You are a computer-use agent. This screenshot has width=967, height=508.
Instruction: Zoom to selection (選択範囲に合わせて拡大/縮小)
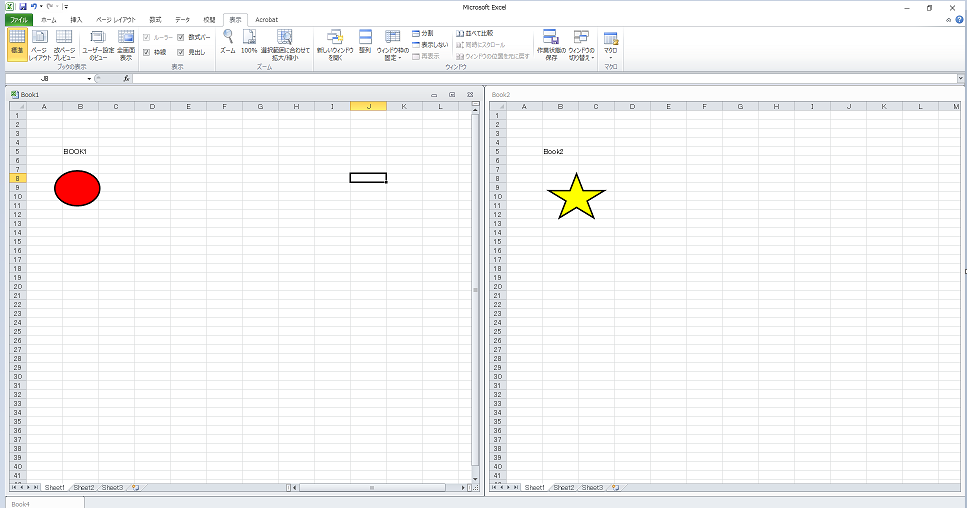(x=285, y=44)
